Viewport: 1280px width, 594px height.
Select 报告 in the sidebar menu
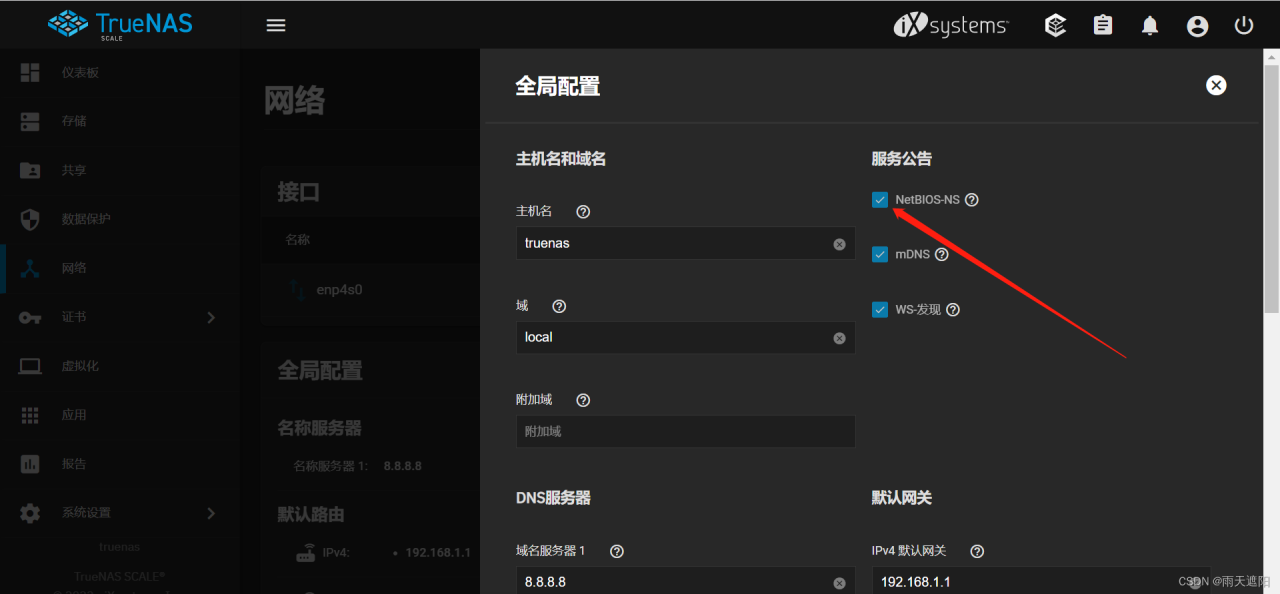[x=74, y=463]
